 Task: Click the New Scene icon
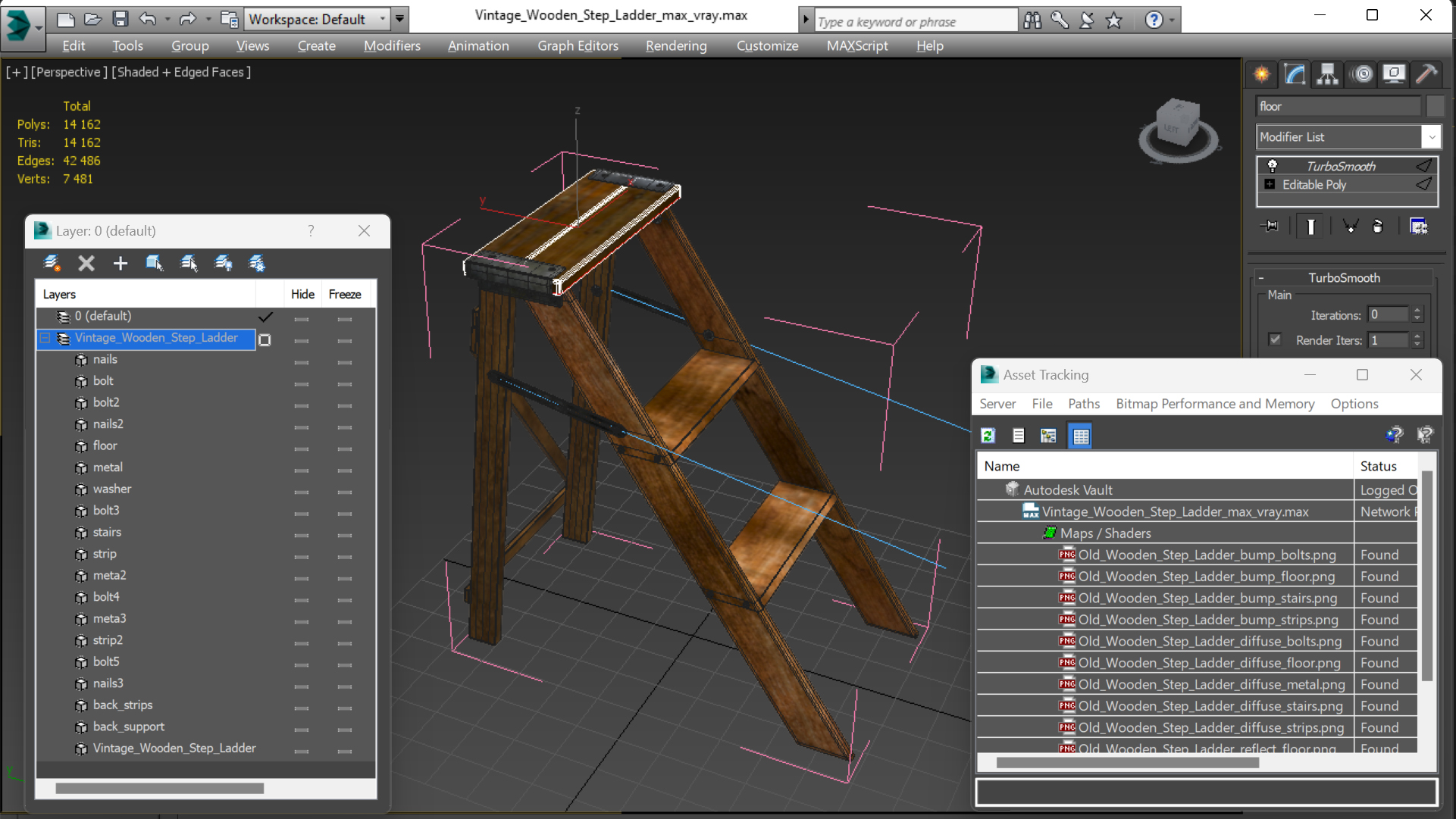66,19
